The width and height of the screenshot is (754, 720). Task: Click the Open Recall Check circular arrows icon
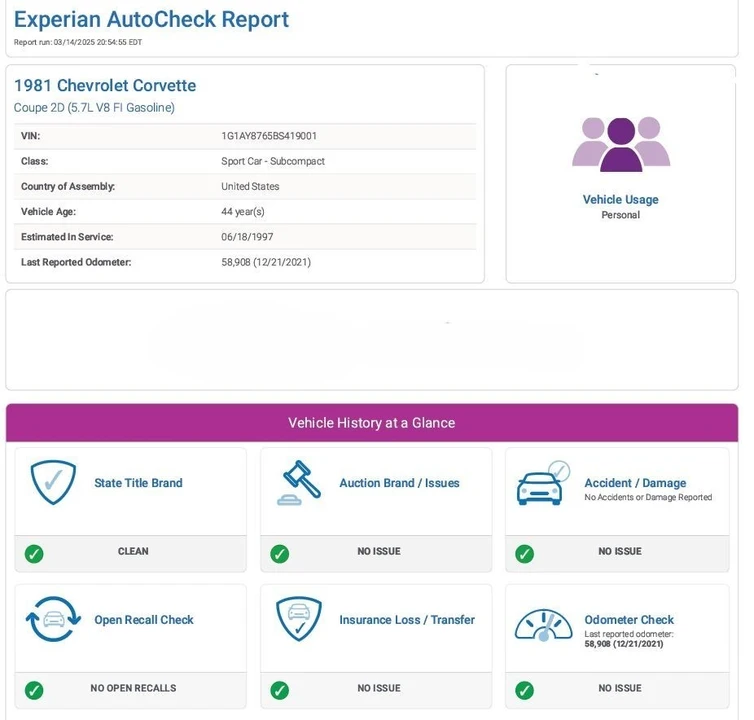(x=53, y=619)
